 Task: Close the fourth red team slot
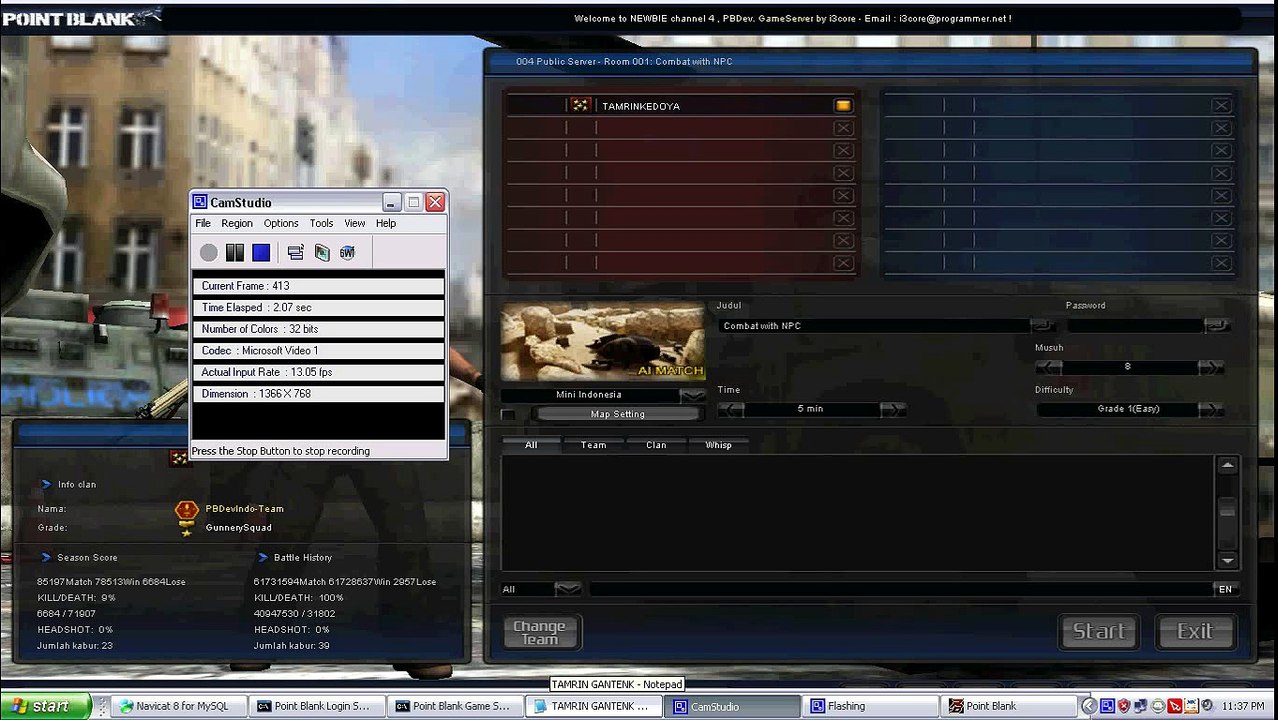(843, 173)
